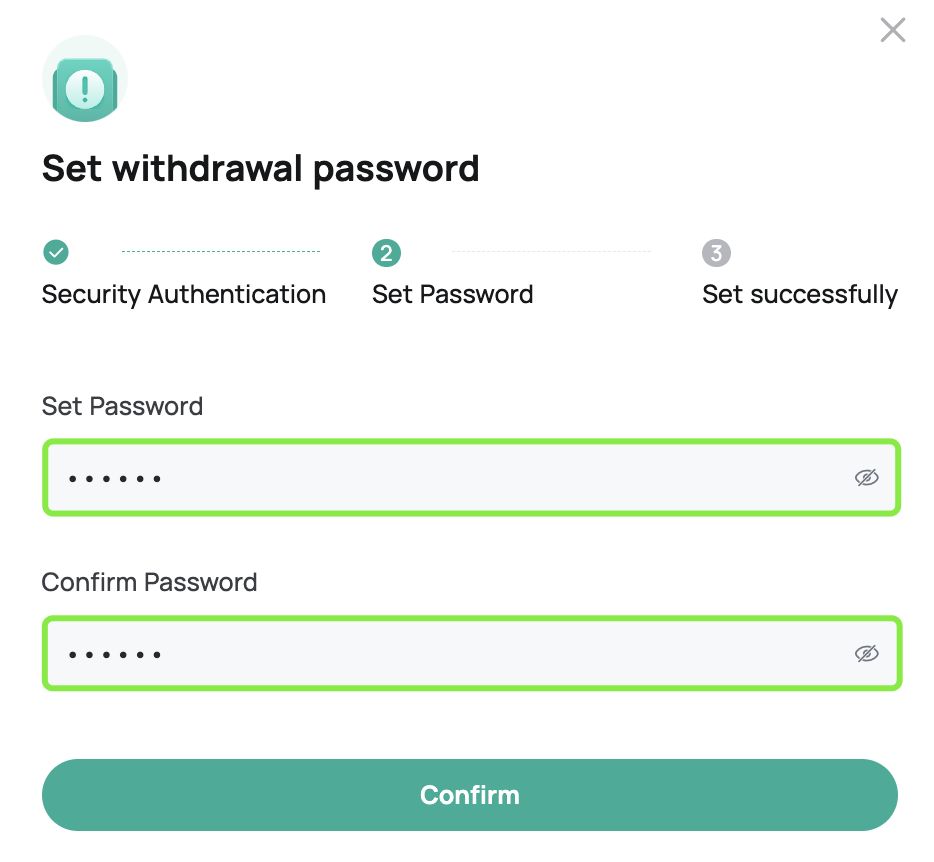Click the Set Password field label text

[x=122, y=406]
